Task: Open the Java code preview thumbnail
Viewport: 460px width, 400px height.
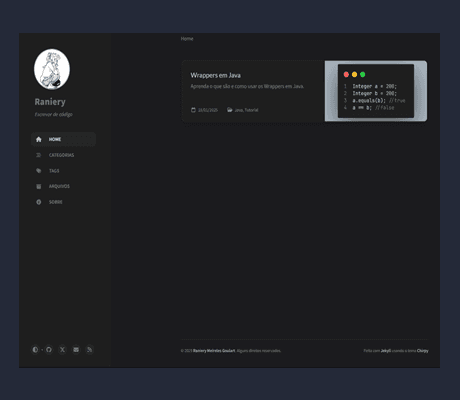Action: tap(376, 91)
